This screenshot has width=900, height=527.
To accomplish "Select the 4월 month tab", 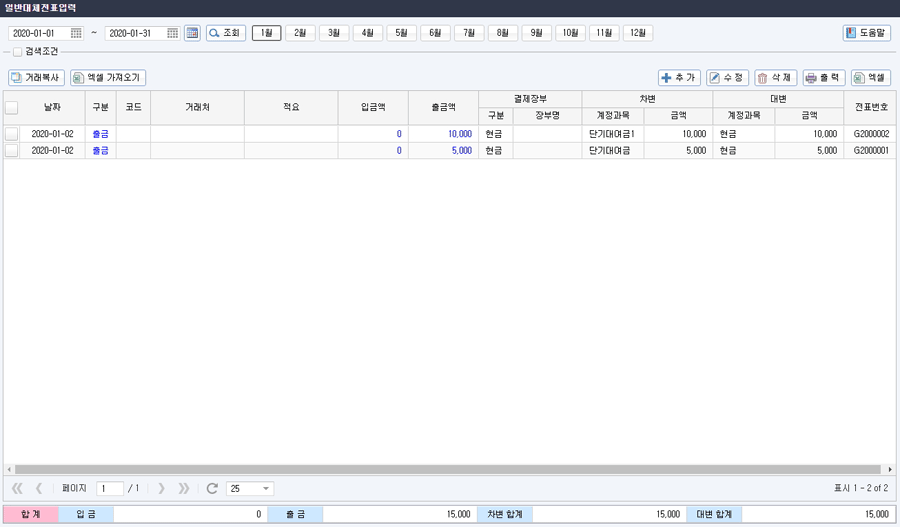I will [368, 33].
